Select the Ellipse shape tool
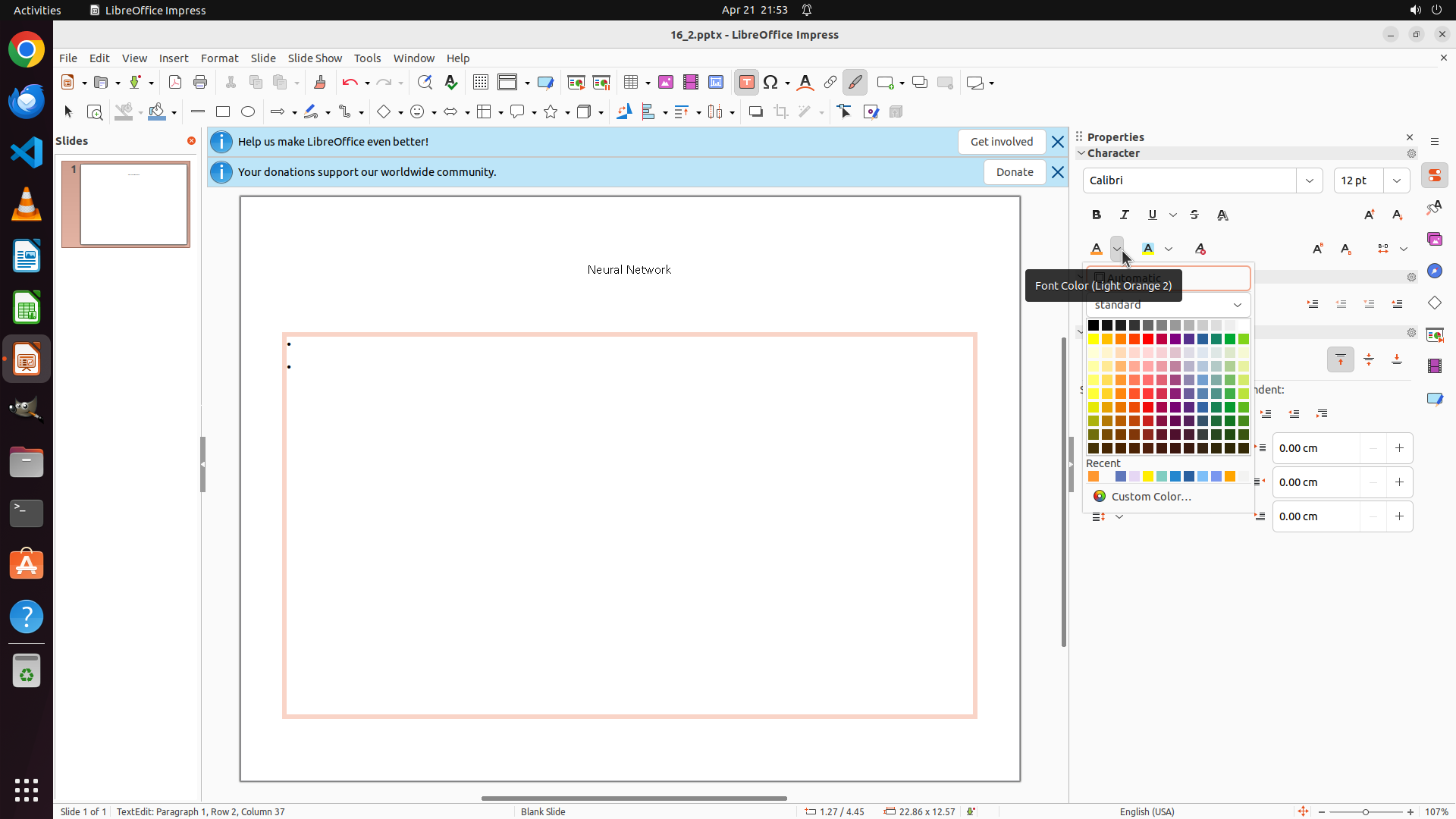1456x819 pixels. (248, 112)
